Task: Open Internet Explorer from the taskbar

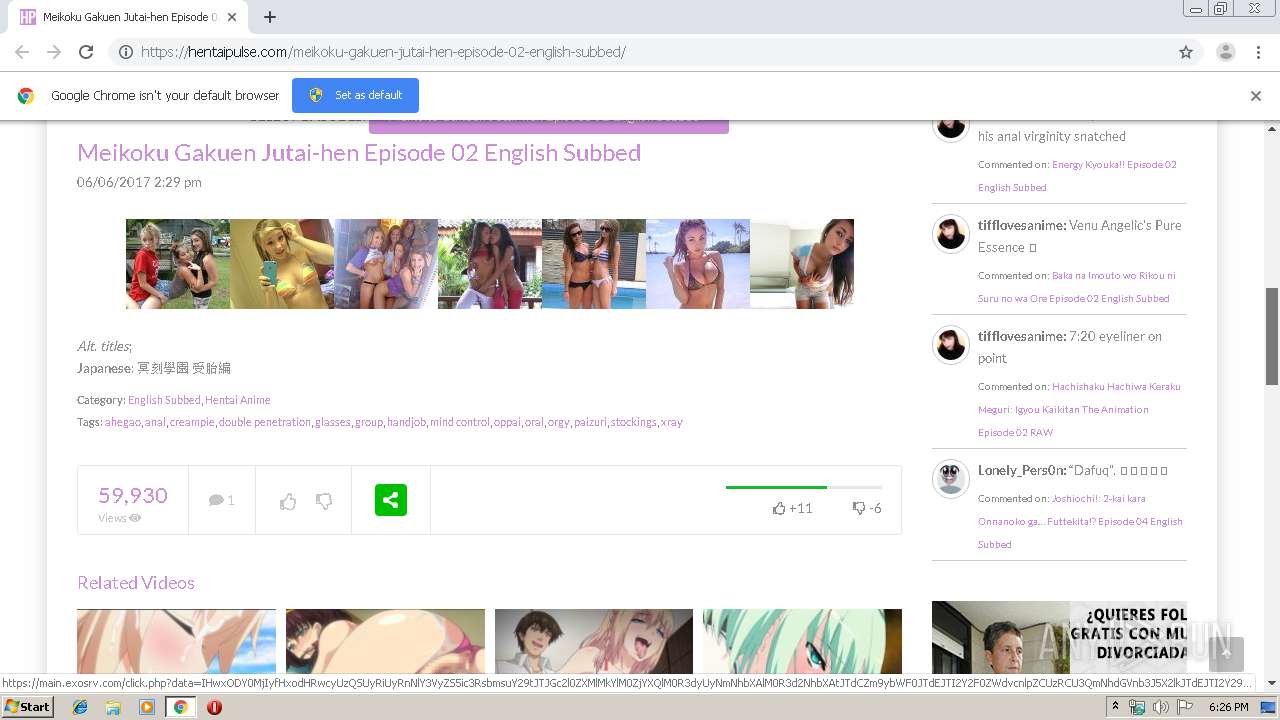Action: 80,707
